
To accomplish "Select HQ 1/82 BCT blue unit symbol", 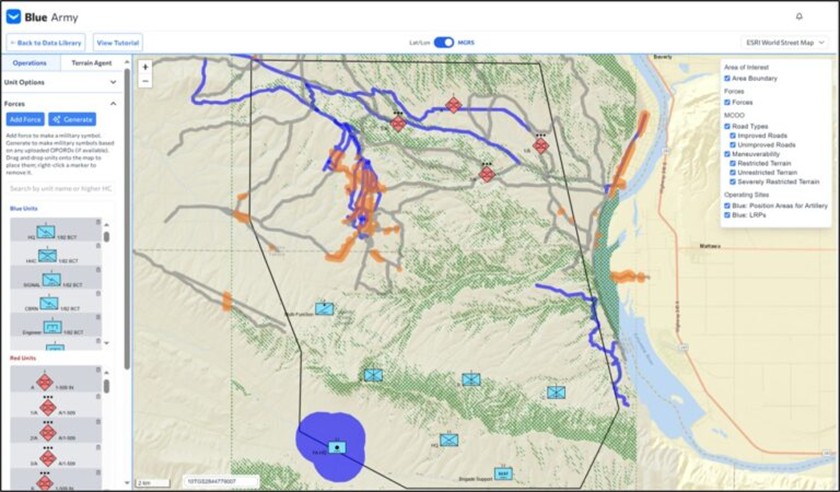I will coord(46,231).
